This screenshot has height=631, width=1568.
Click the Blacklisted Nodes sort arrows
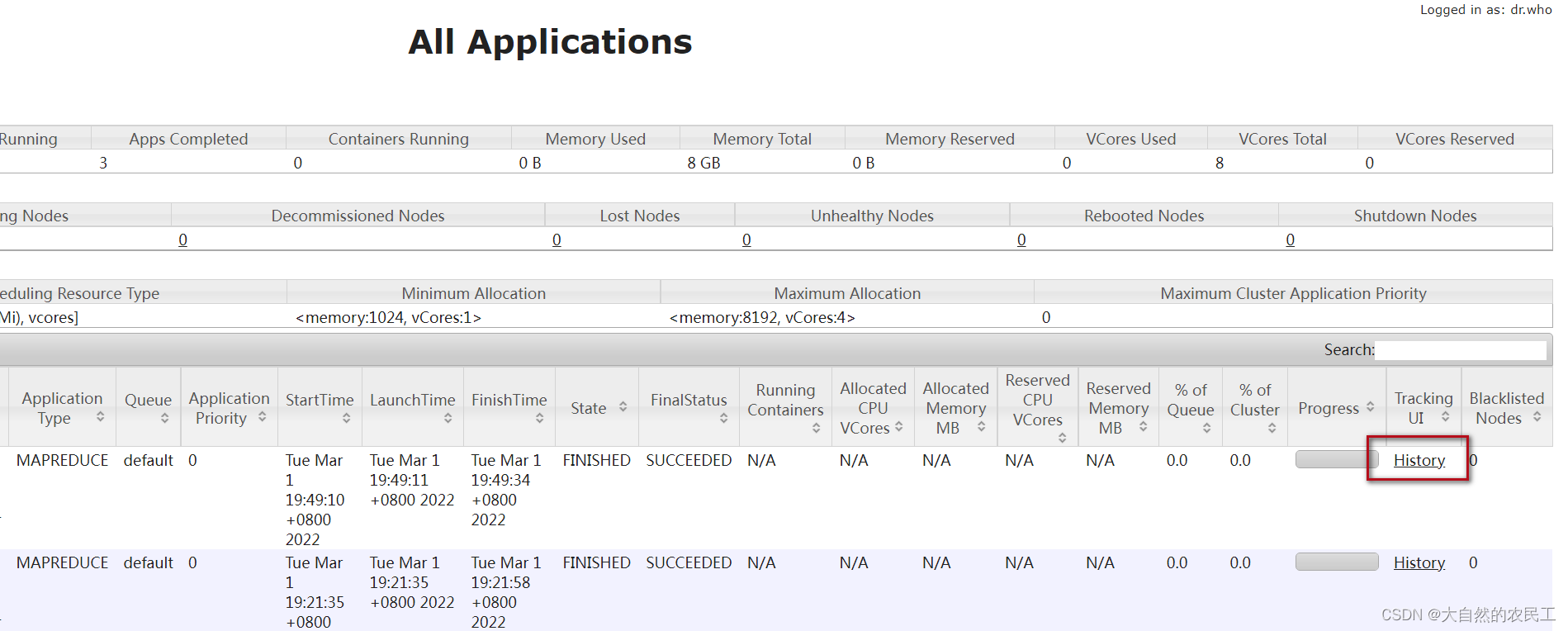(1537, 417)
